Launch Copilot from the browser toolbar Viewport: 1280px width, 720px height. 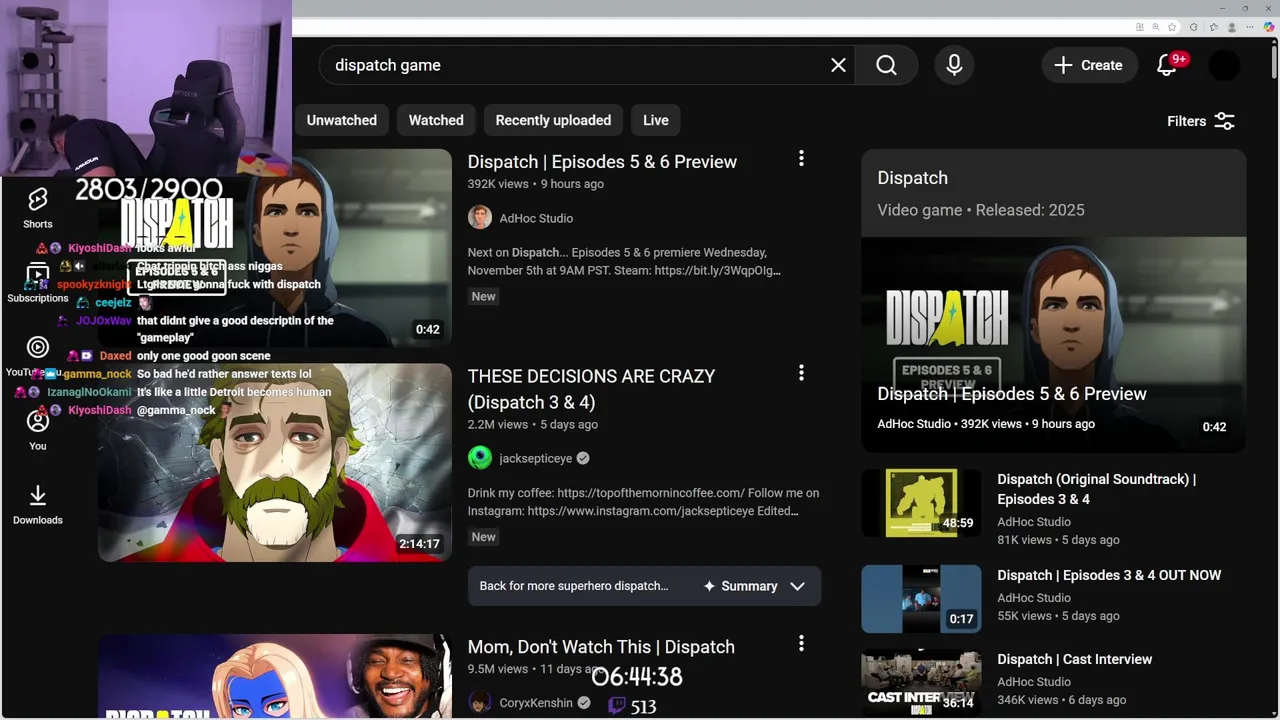(x=1269, y=27)
